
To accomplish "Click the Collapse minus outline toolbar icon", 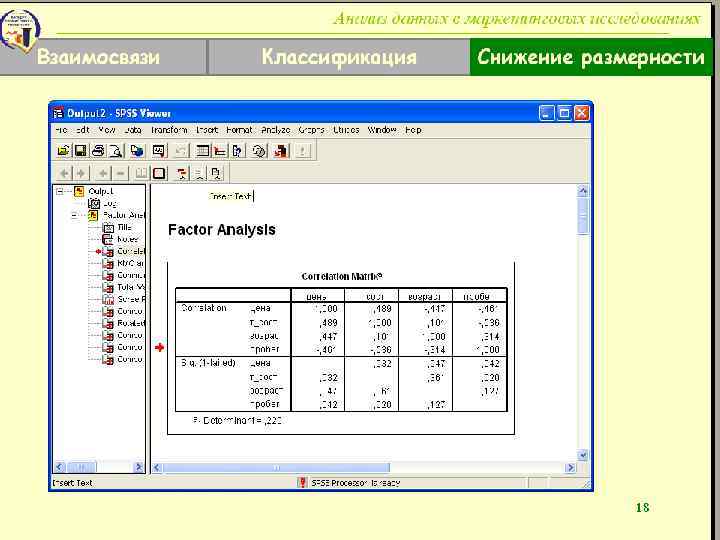I will click(x=120, y=174).
